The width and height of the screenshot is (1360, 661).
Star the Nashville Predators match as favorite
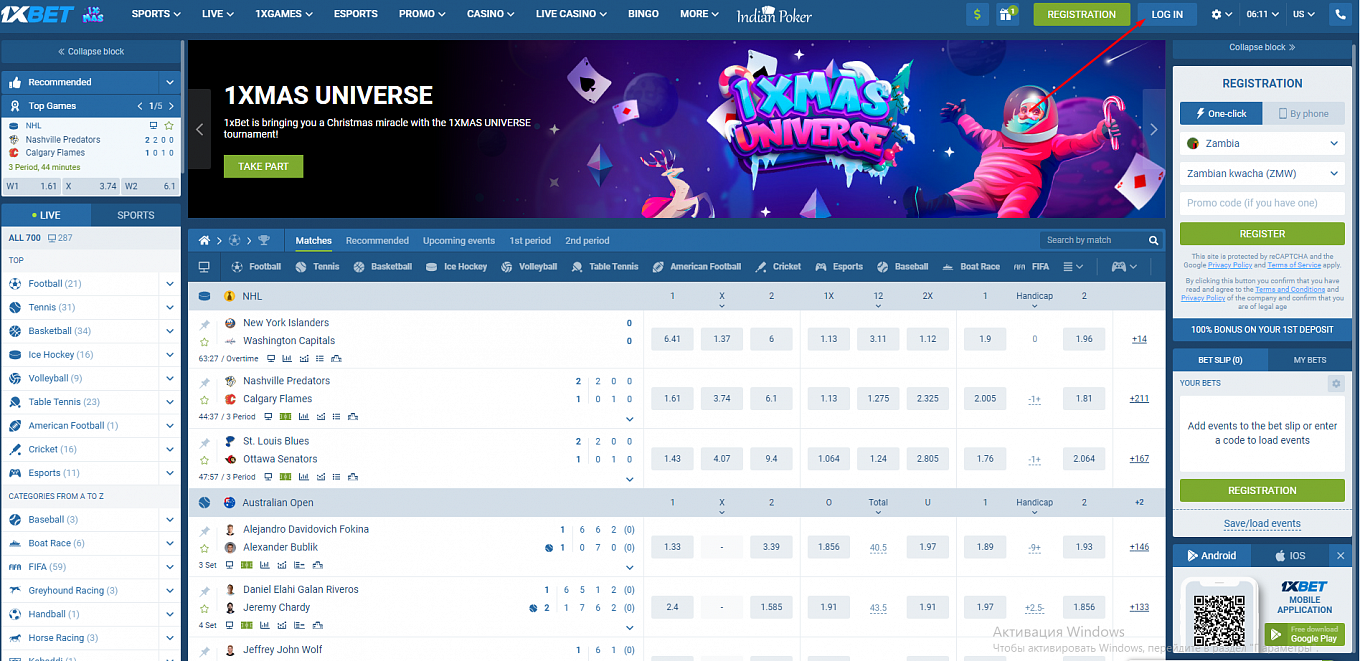click(x=205, y=400)
